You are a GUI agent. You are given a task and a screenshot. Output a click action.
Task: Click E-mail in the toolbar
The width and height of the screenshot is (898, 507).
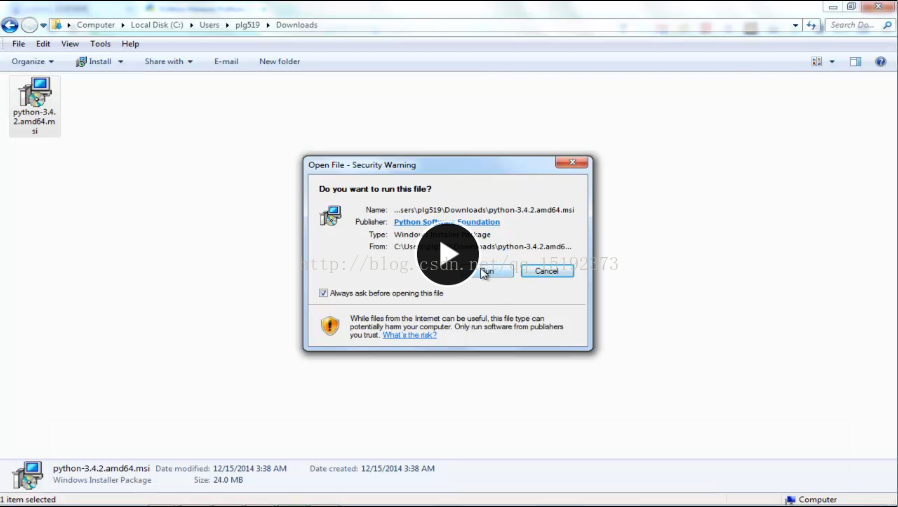pyautogui.click(x=226, y=61)
